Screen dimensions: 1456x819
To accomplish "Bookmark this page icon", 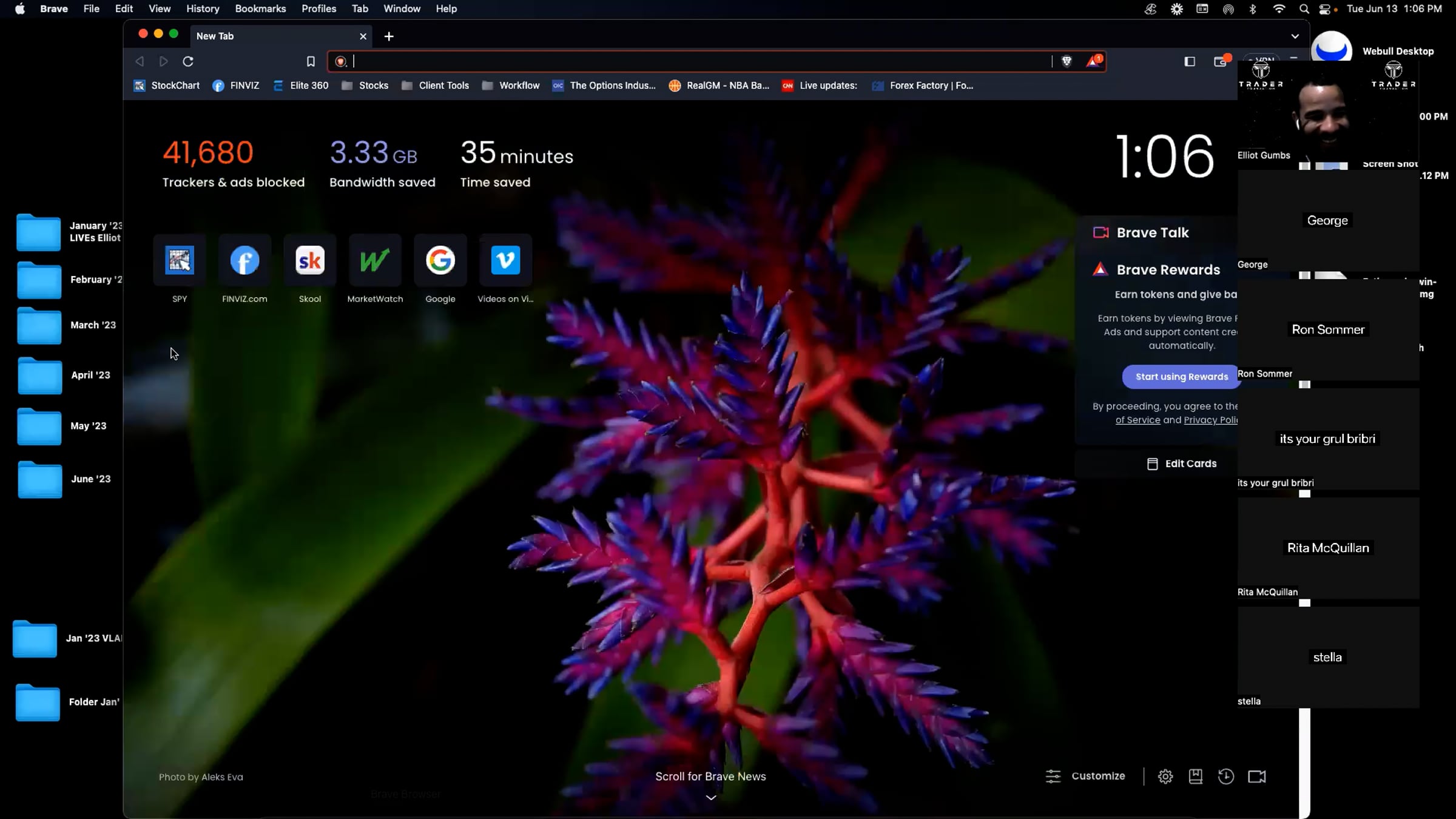I will 311,61.
